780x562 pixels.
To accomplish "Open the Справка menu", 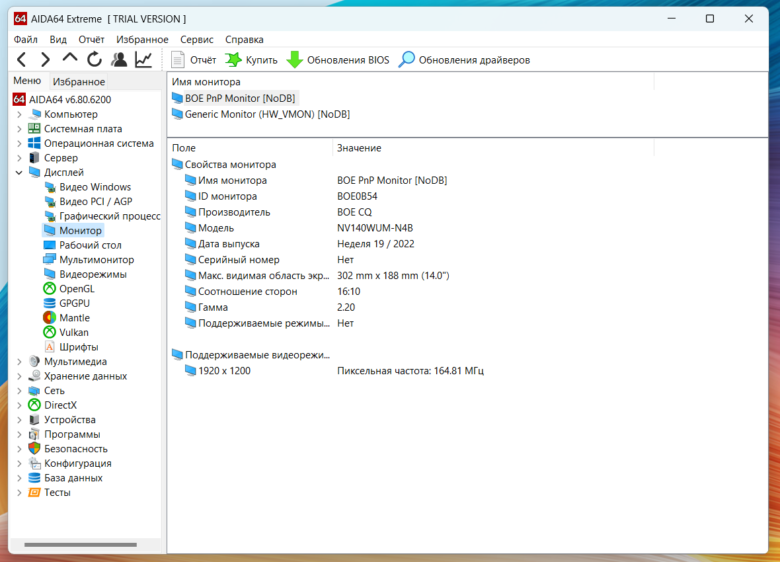I will pyautogui.click(x=244, y=39).
